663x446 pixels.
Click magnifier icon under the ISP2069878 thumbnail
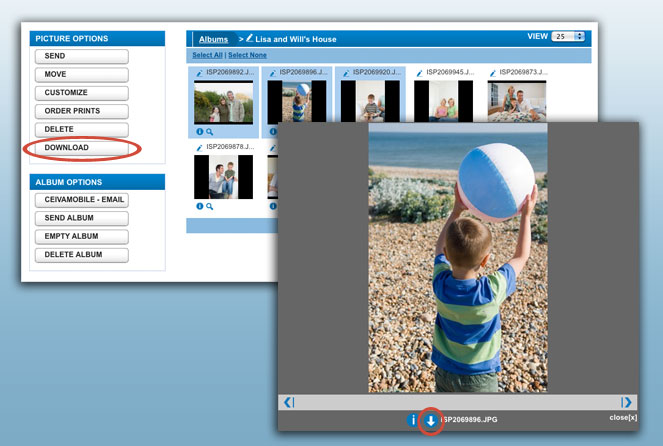209,206
